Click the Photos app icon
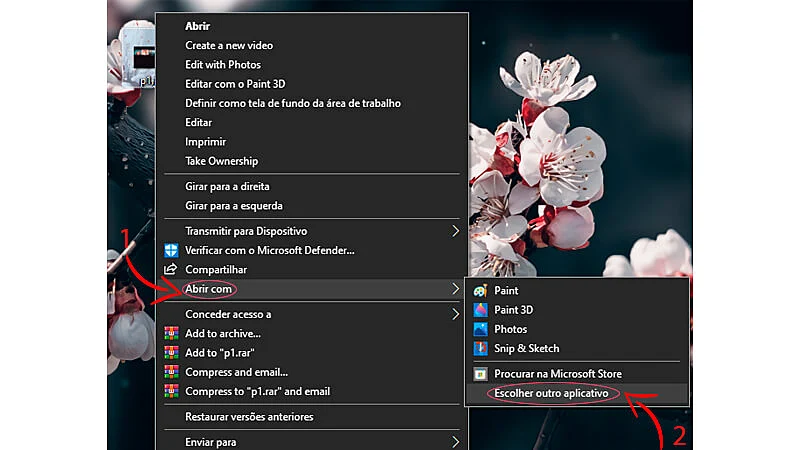800x450 pixels. 480,329
